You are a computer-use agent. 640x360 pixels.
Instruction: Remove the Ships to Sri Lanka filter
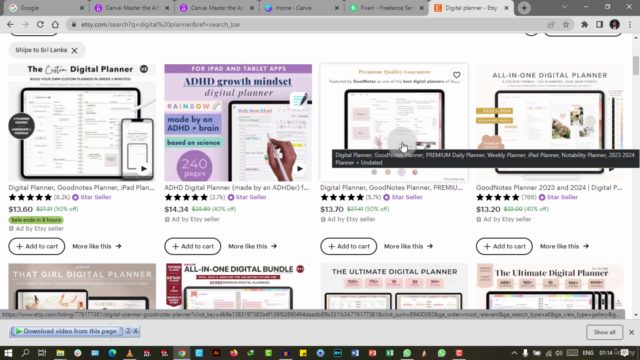click(74, 51)
